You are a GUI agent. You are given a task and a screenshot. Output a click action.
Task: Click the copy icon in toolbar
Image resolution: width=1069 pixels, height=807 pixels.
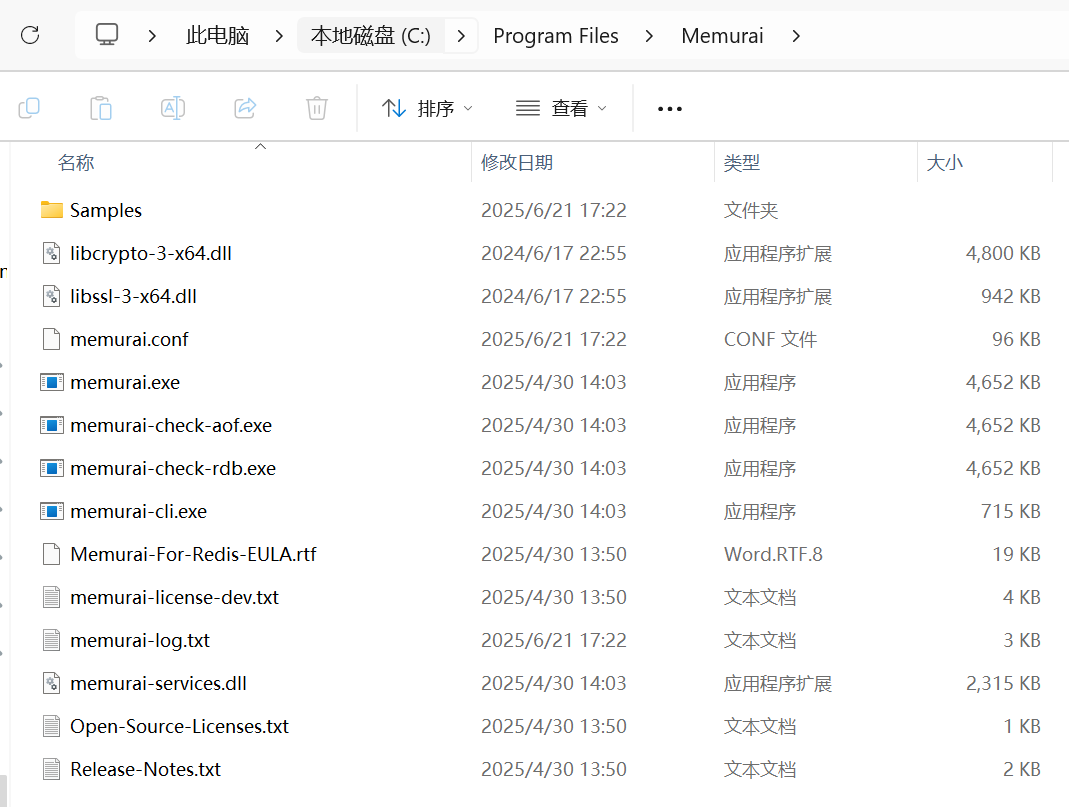[29, 108]
